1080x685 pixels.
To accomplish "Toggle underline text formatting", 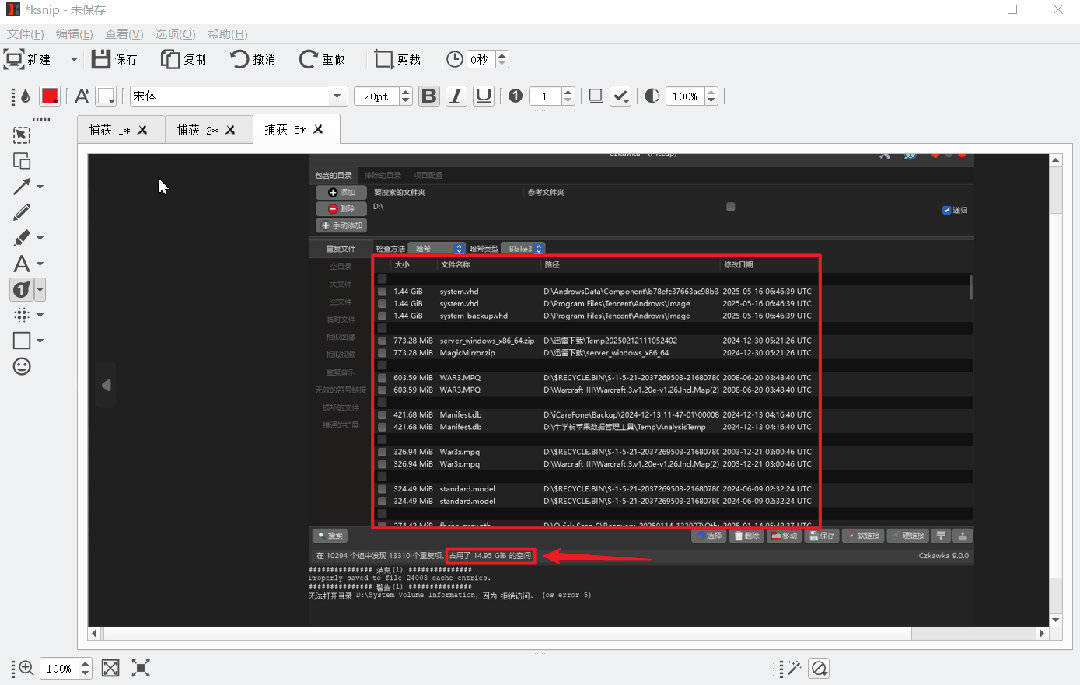I will 484,96.
